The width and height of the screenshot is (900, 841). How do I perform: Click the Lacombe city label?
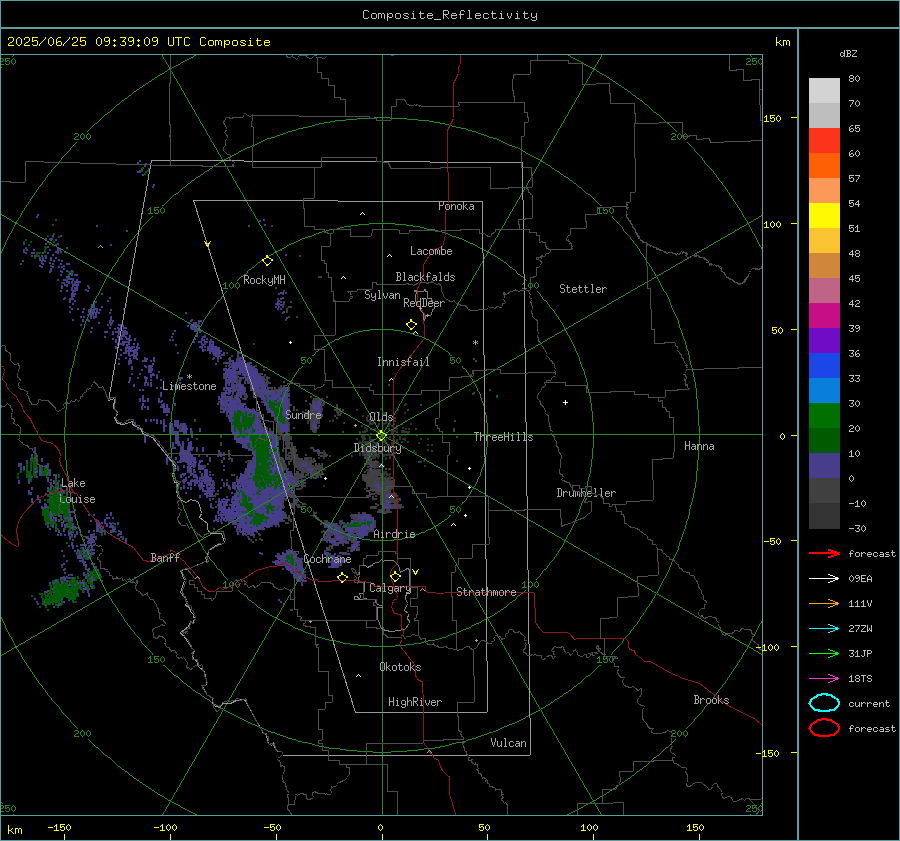point(431,251)
